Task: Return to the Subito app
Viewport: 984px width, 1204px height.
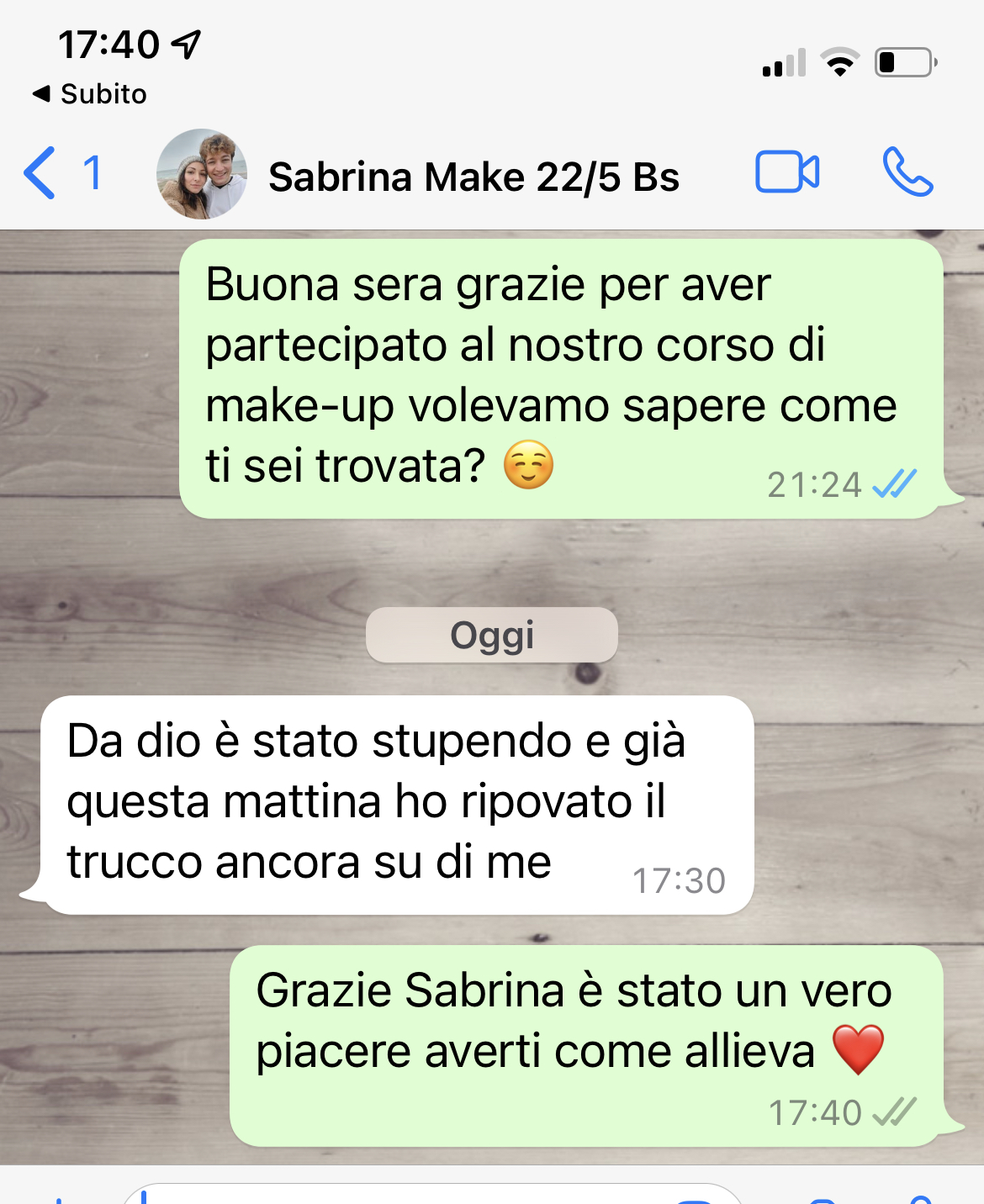Action: tap(89, 93)
